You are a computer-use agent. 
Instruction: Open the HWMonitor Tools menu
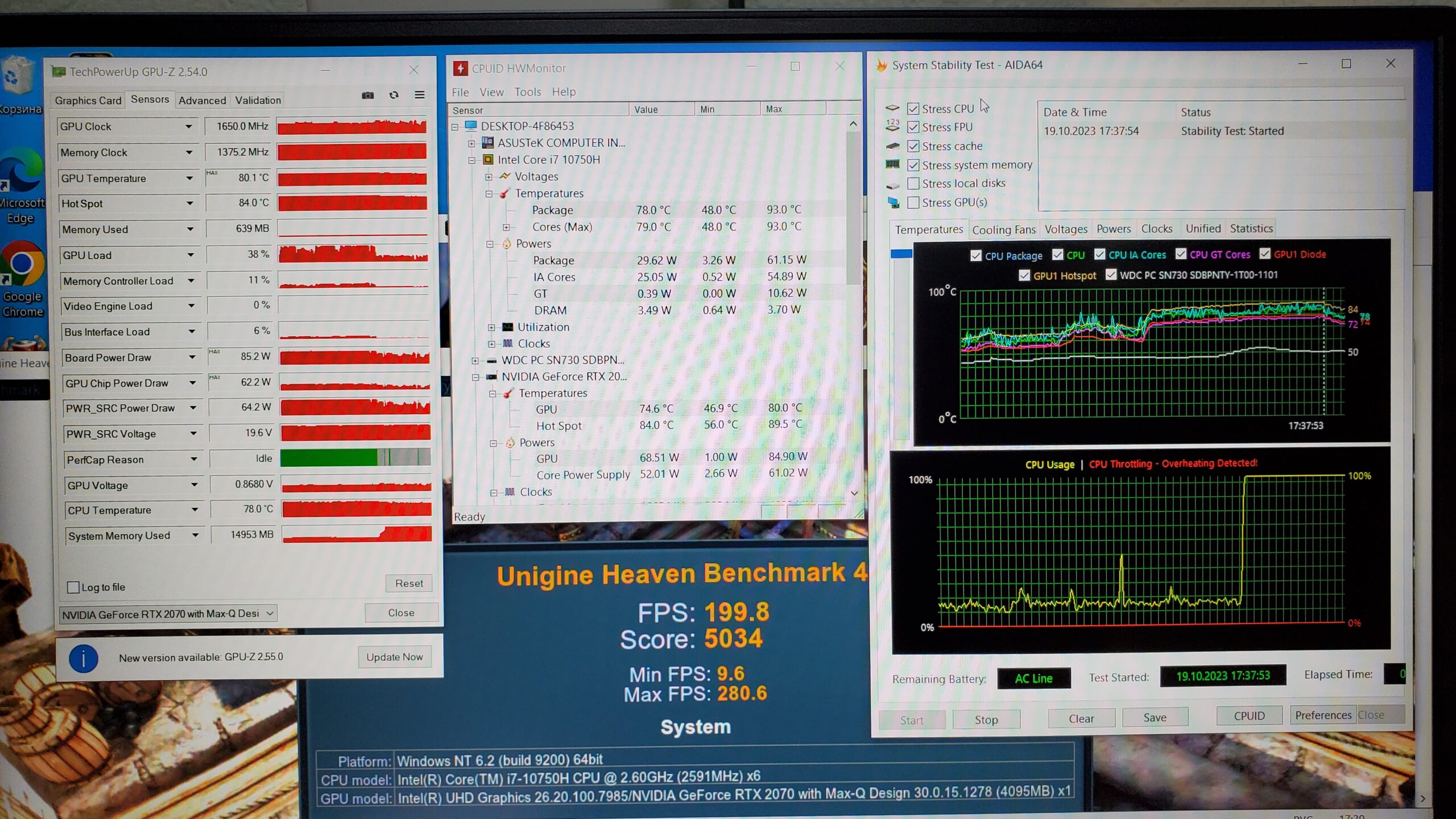pos(527,92)
